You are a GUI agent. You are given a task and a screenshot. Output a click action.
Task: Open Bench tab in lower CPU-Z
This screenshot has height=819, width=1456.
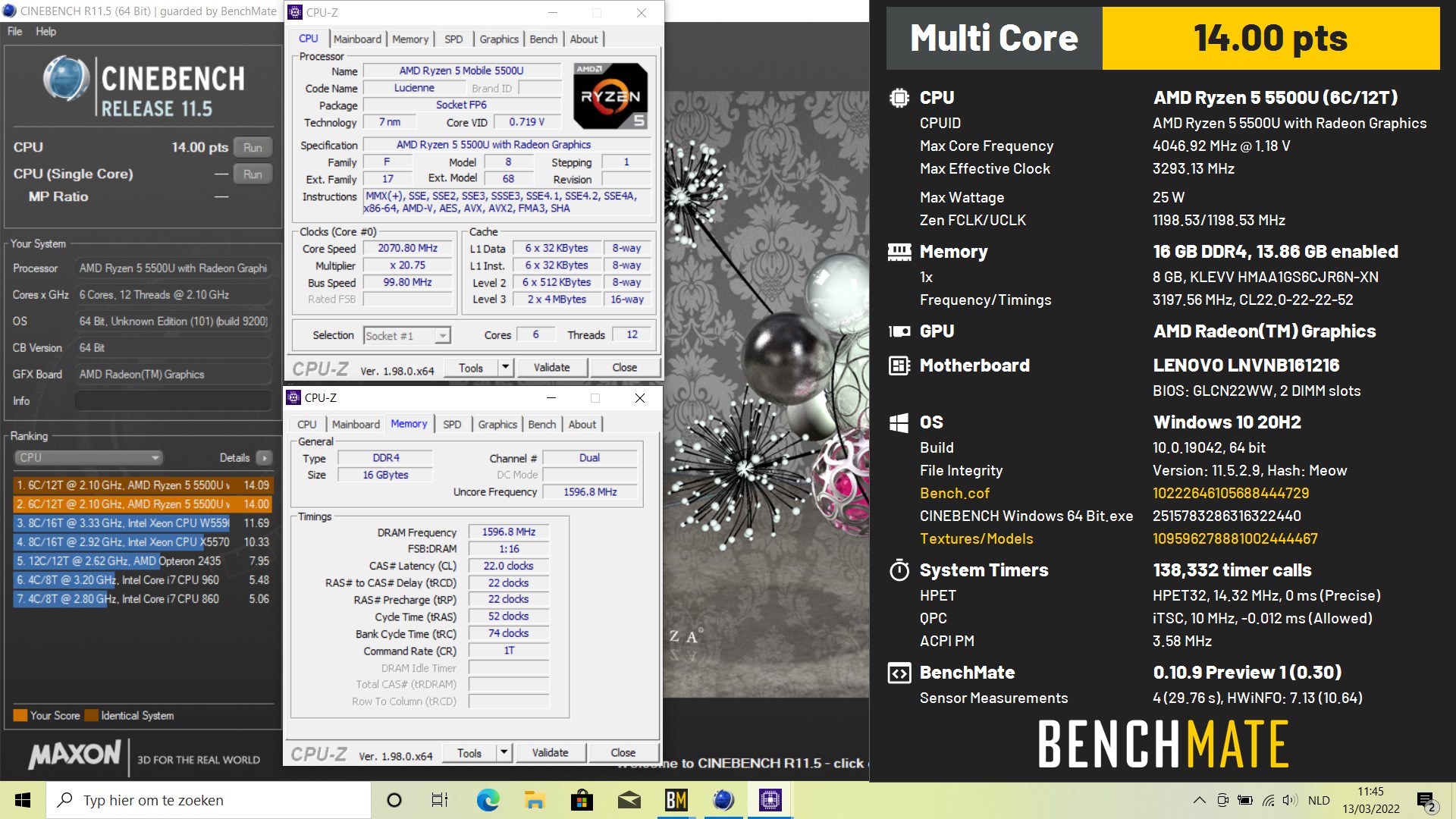(x=541, y=425)
